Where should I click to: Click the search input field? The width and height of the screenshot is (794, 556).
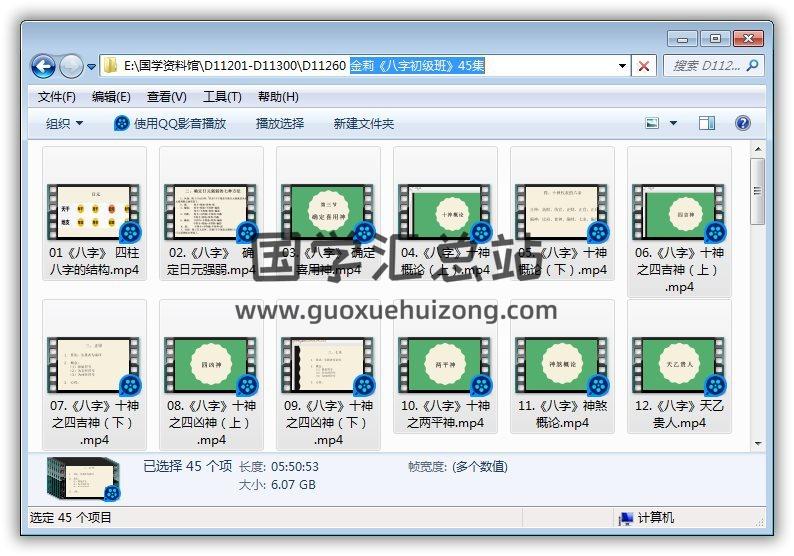point(704,66)
